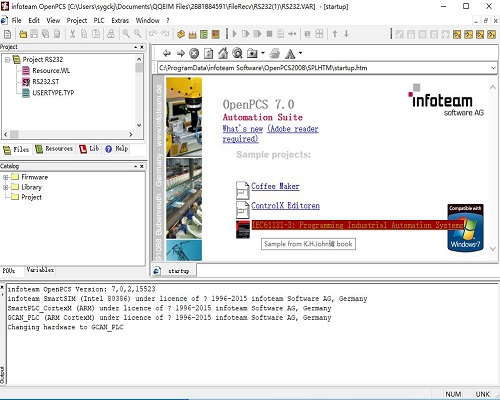Switch to the Resources tab
The image size is (500, 400).
tap(54, 149)
